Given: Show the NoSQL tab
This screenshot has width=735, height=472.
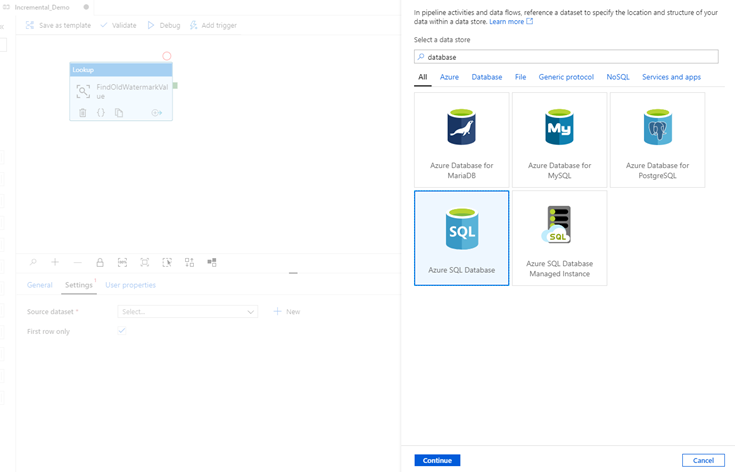Looking at the screenshot, I should tap(618, 77).
